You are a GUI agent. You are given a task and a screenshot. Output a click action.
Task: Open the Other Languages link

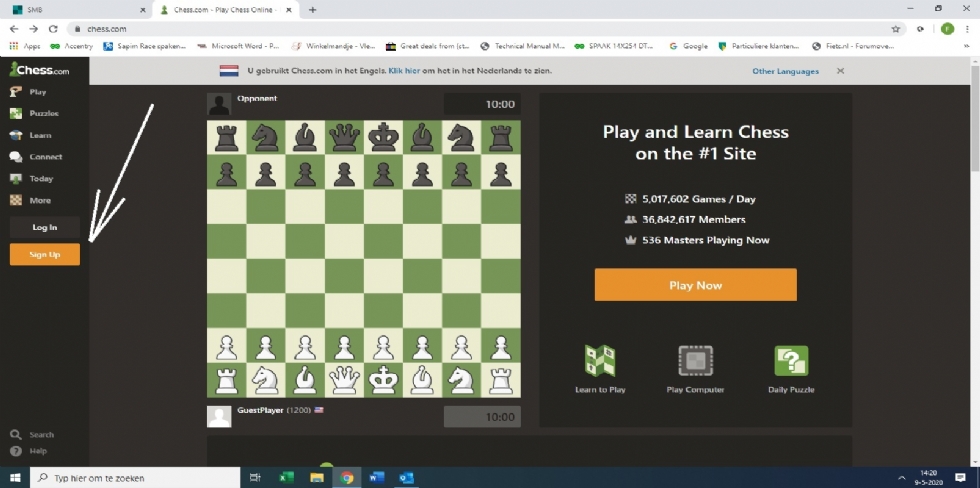pyautogui.click(x=786, y=71)
